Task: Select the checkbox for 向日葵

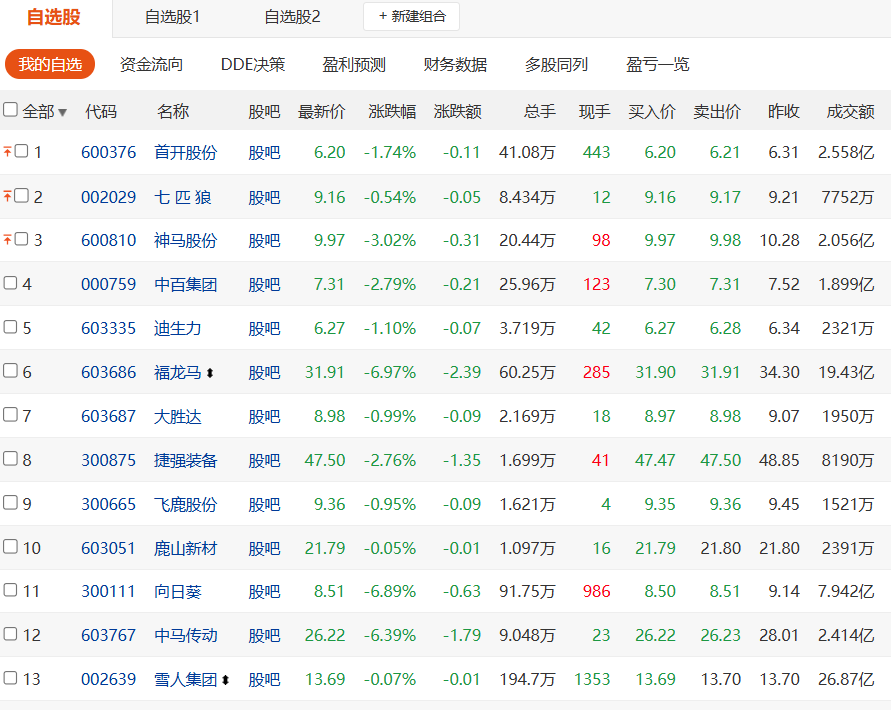Action: coord(10,590)
